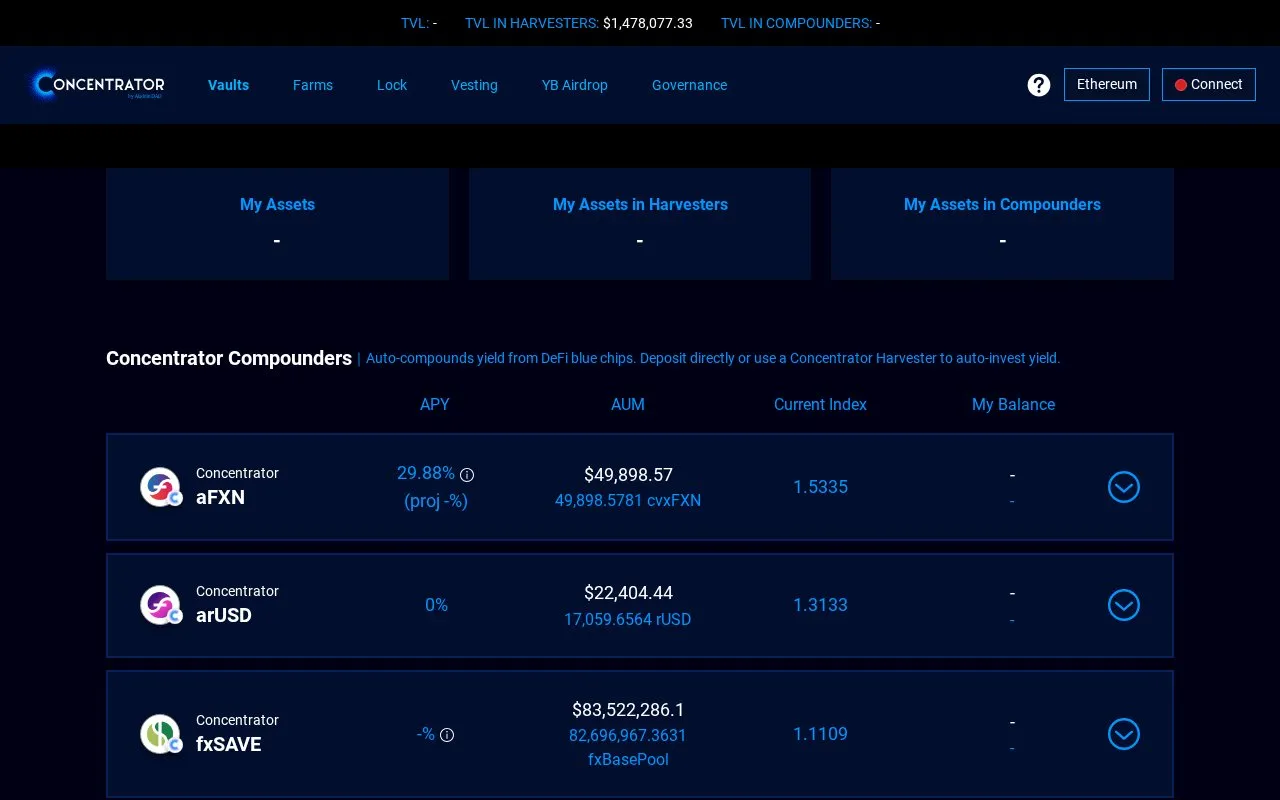Click the fxSAVE AUM value $83,522,286.1
The image size is (1280, 800).
(x=628, y=710)
